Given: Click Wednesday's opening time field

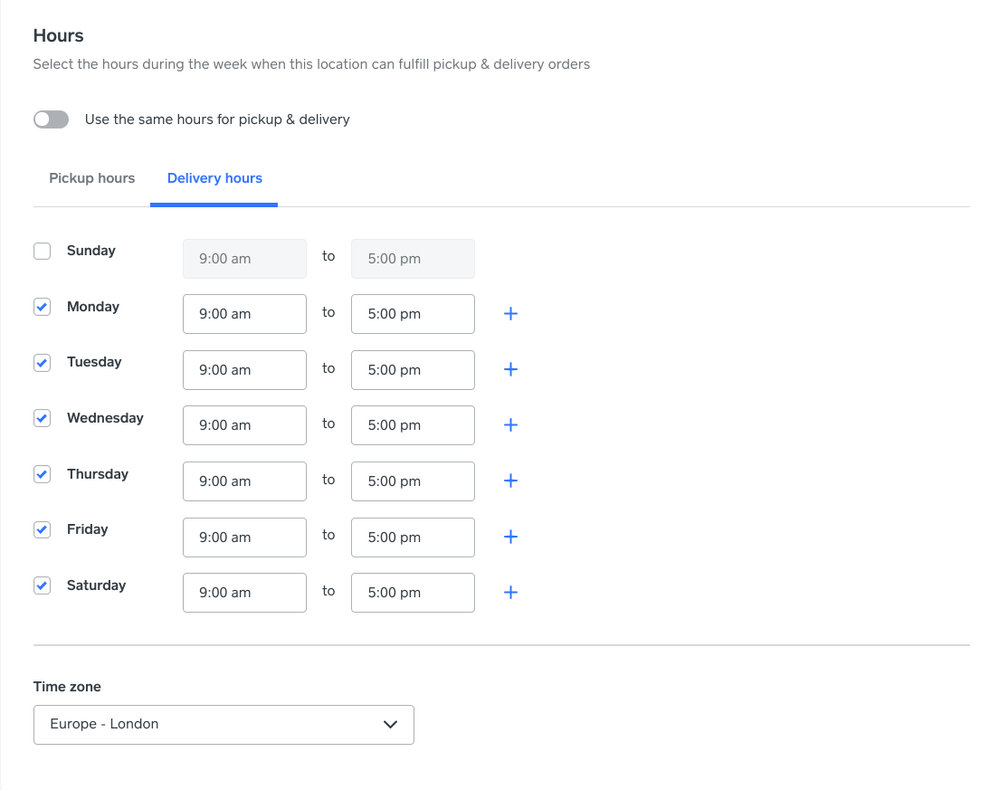Looking at the screenshot, I should click(x=244, y=425).
